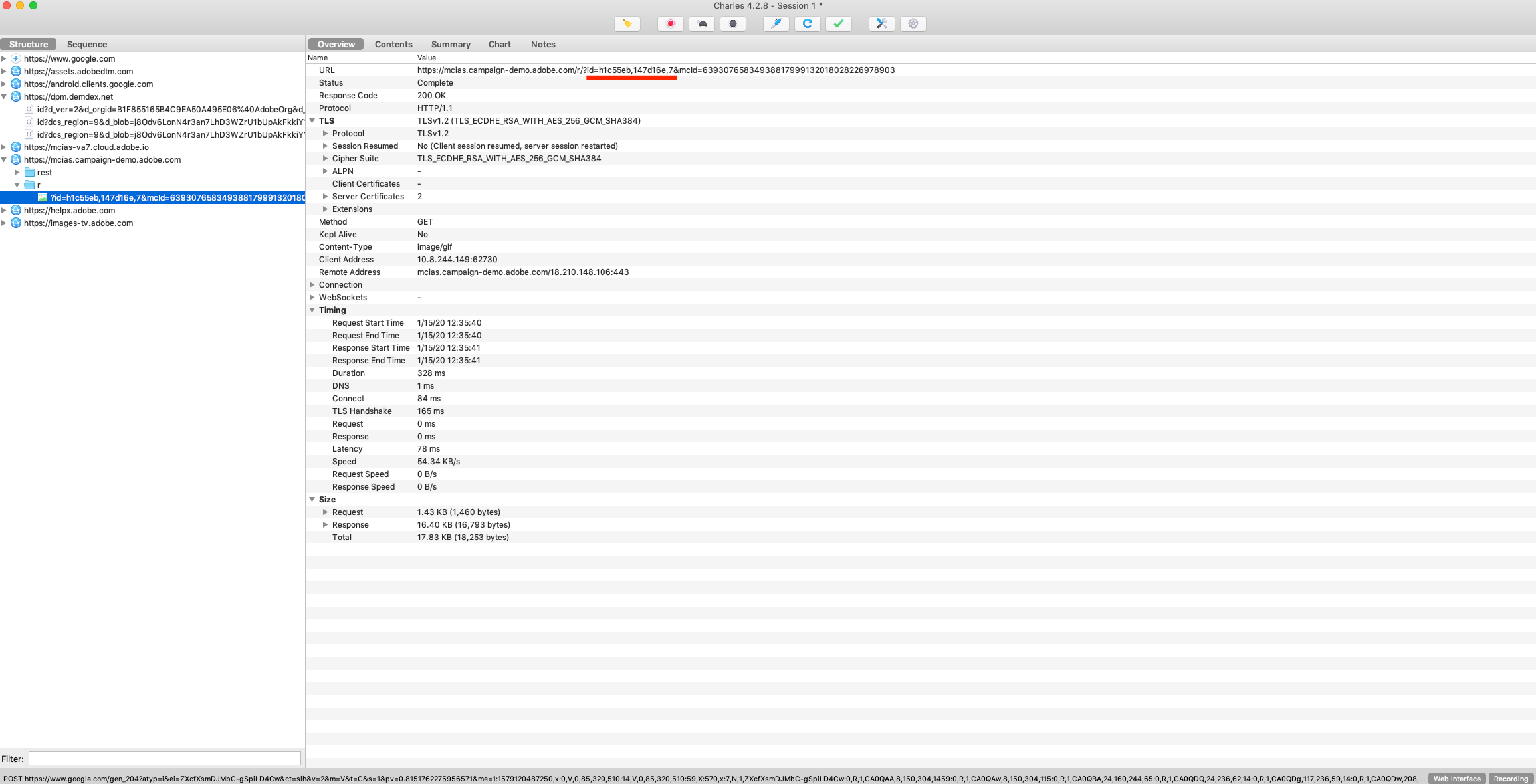Open the Chart tab
This screenshot has width=1536, height=784.
point(500,44)
